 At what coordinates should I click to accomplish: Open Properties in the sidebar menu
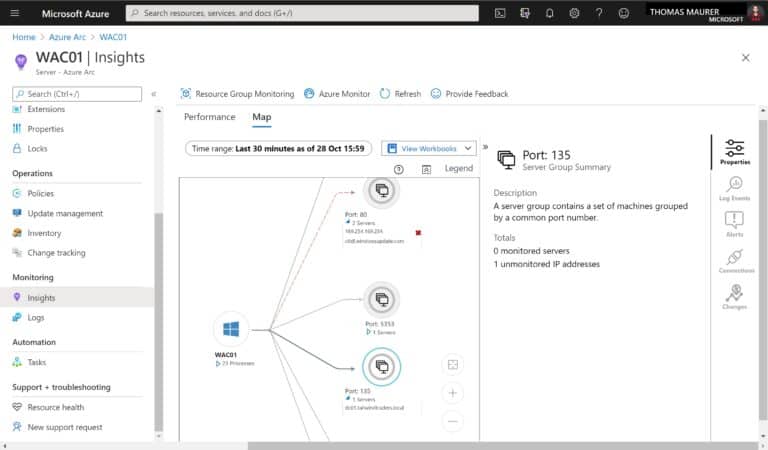click(x=45, y=129)
